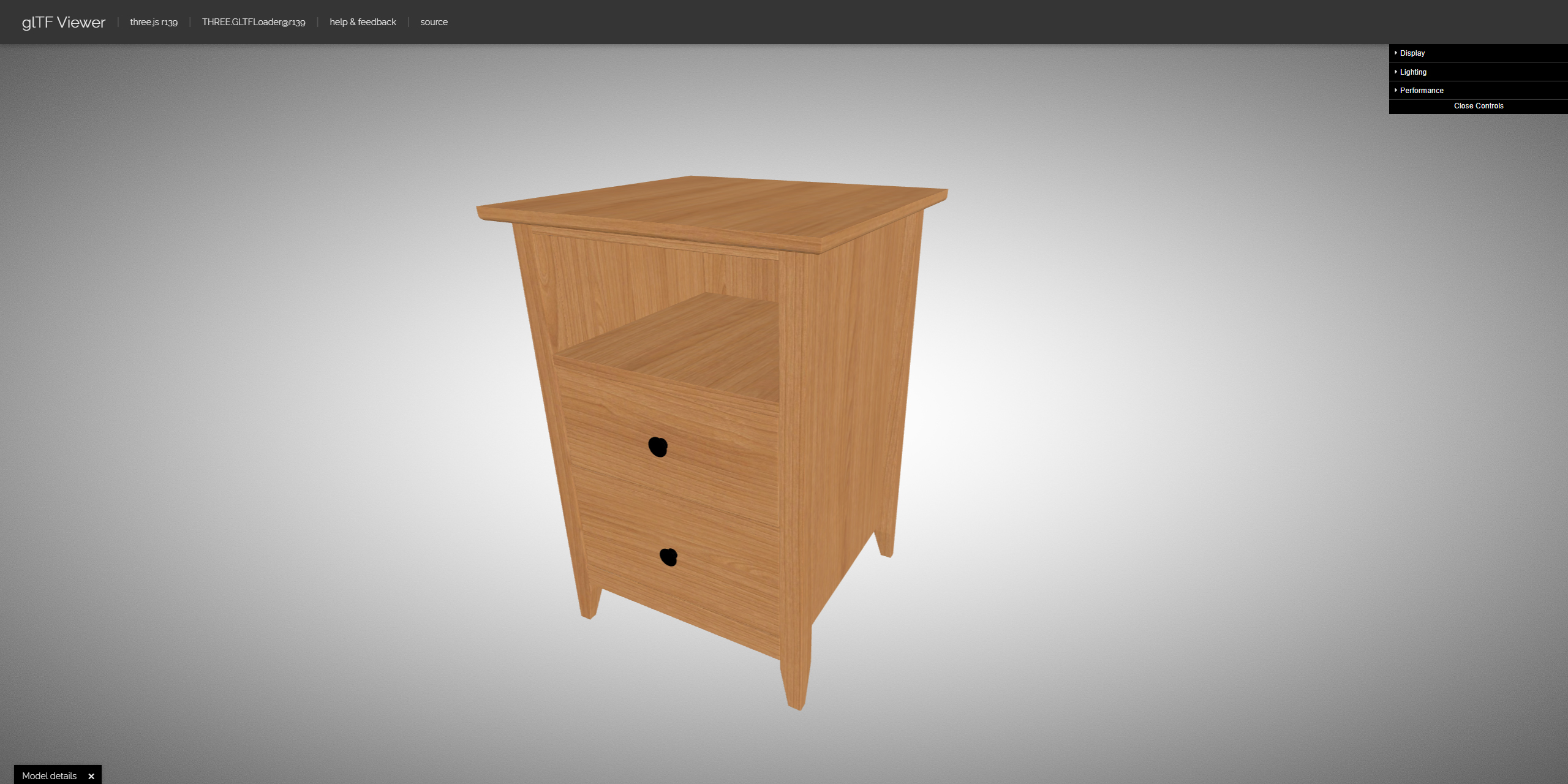This screenshot has width=1568, height=784.
Task: Dismiss Model details with the X icon
Action: pos(91,776)
